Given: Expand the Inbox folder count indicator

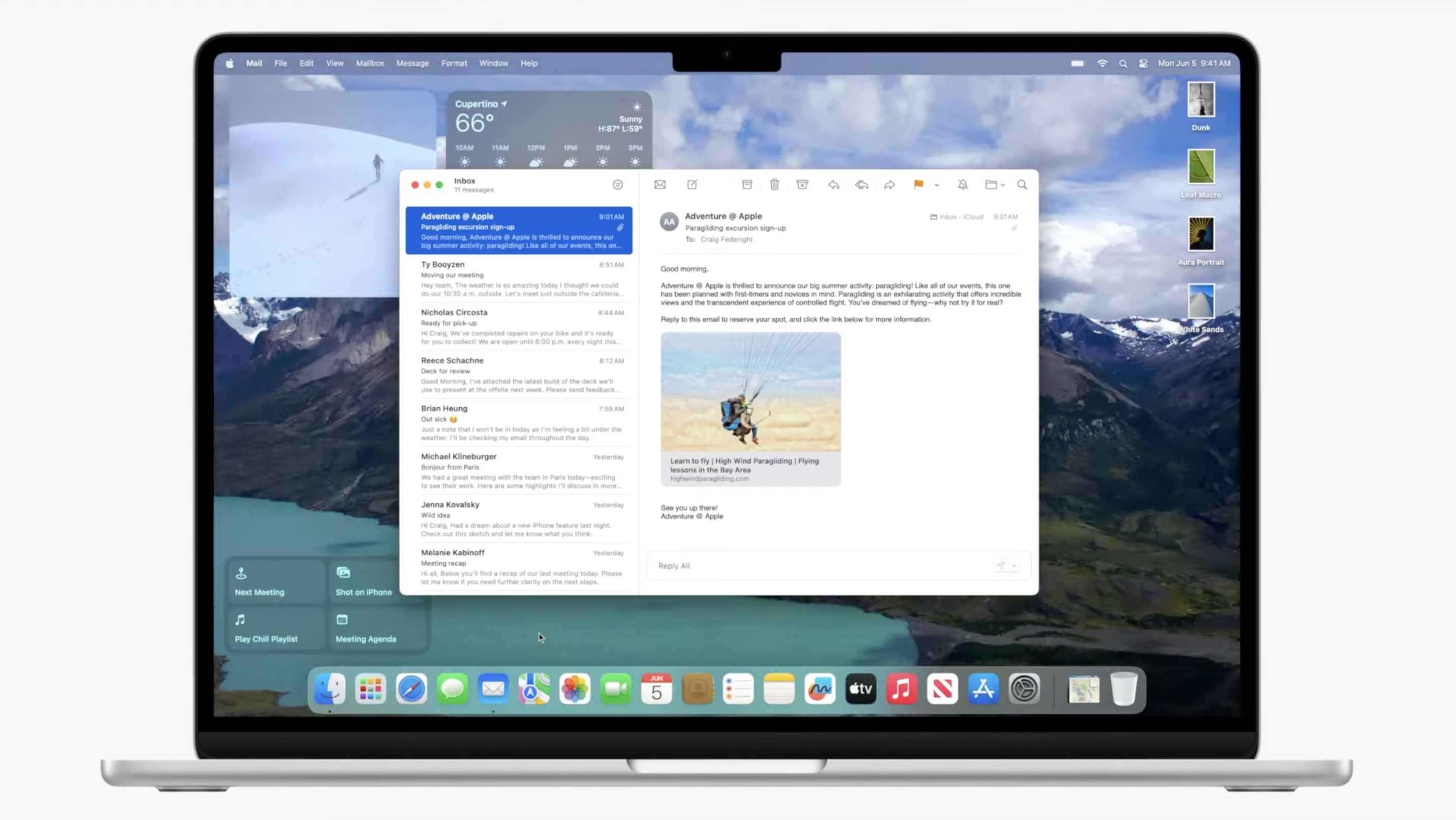Looking at the screenshot, I should (472, 190).
